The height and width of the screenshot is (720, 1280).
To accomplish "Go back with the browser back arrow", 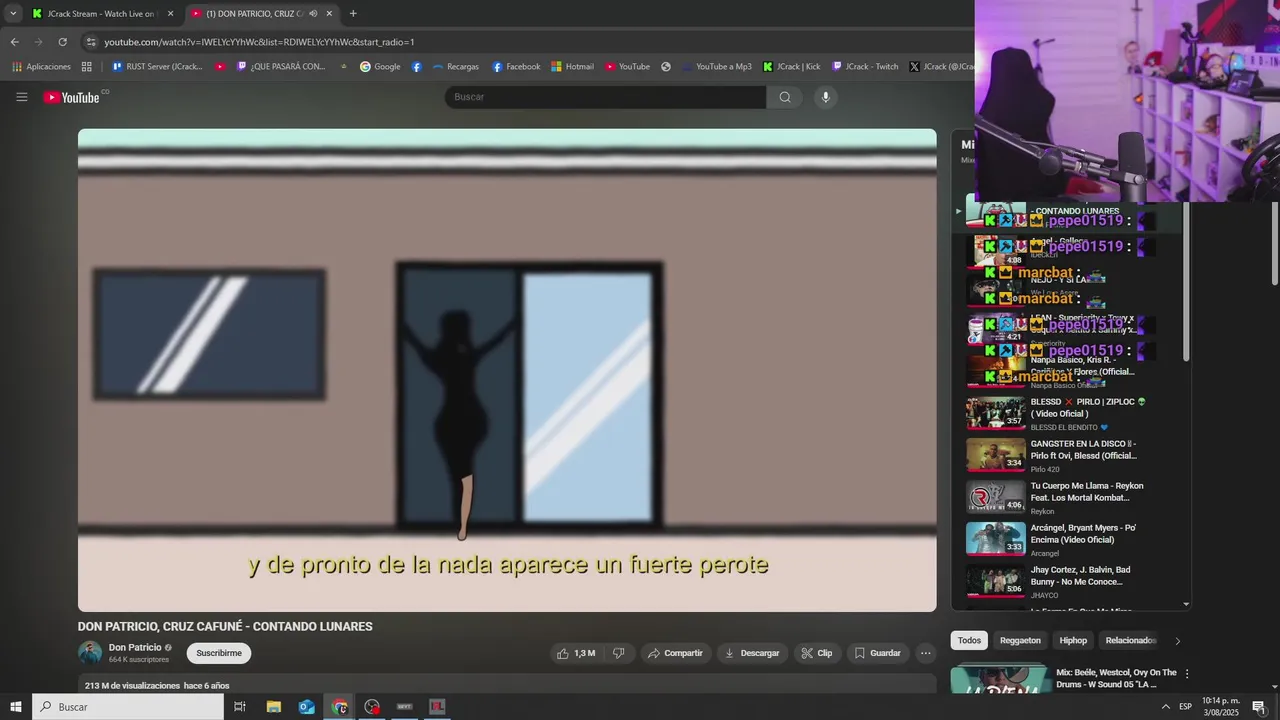I will 14,42.
